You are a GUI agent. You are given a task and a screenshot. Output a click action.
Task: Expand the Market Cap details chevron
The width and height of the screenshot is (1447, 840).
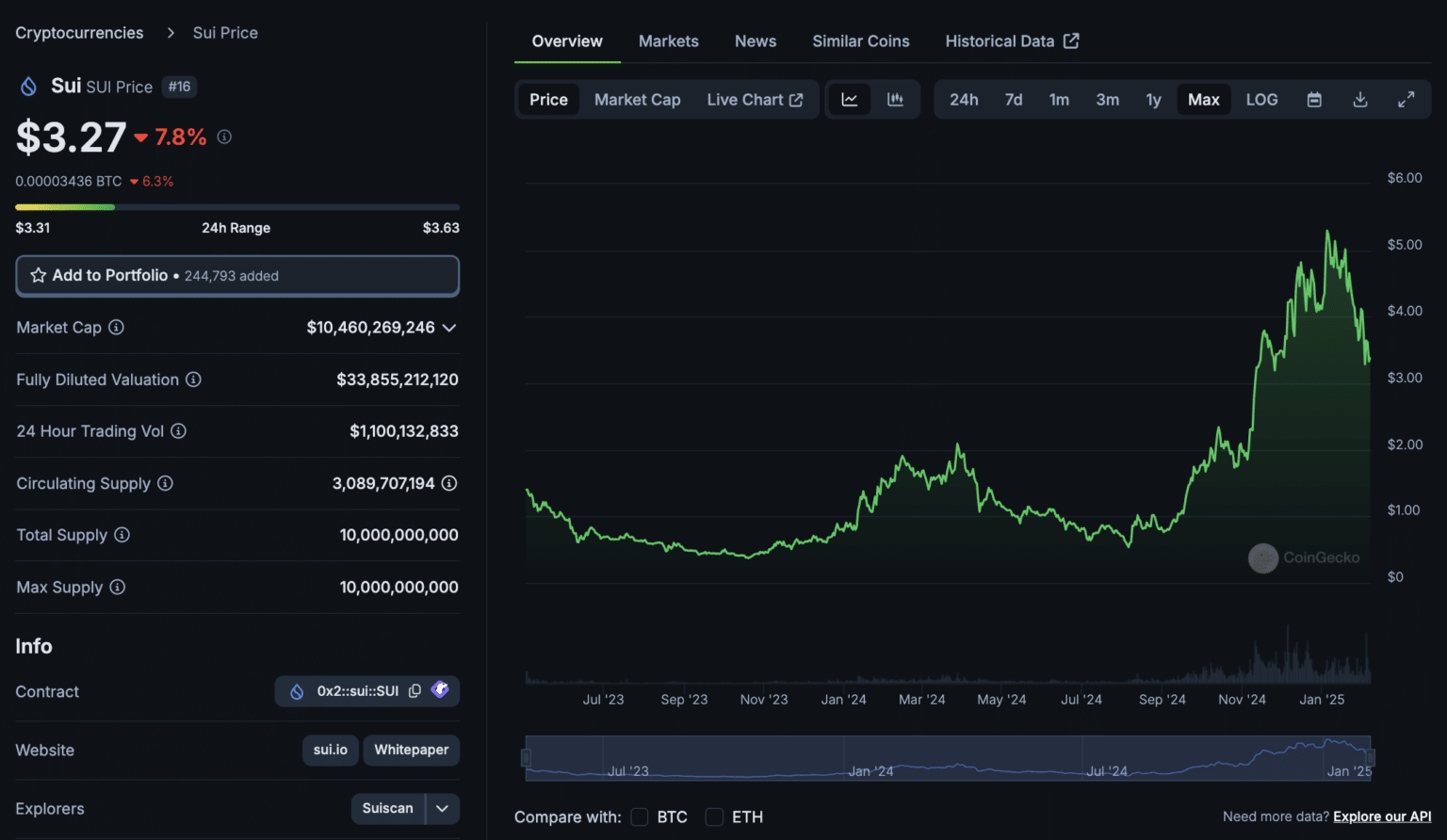[x=449, y=328]
